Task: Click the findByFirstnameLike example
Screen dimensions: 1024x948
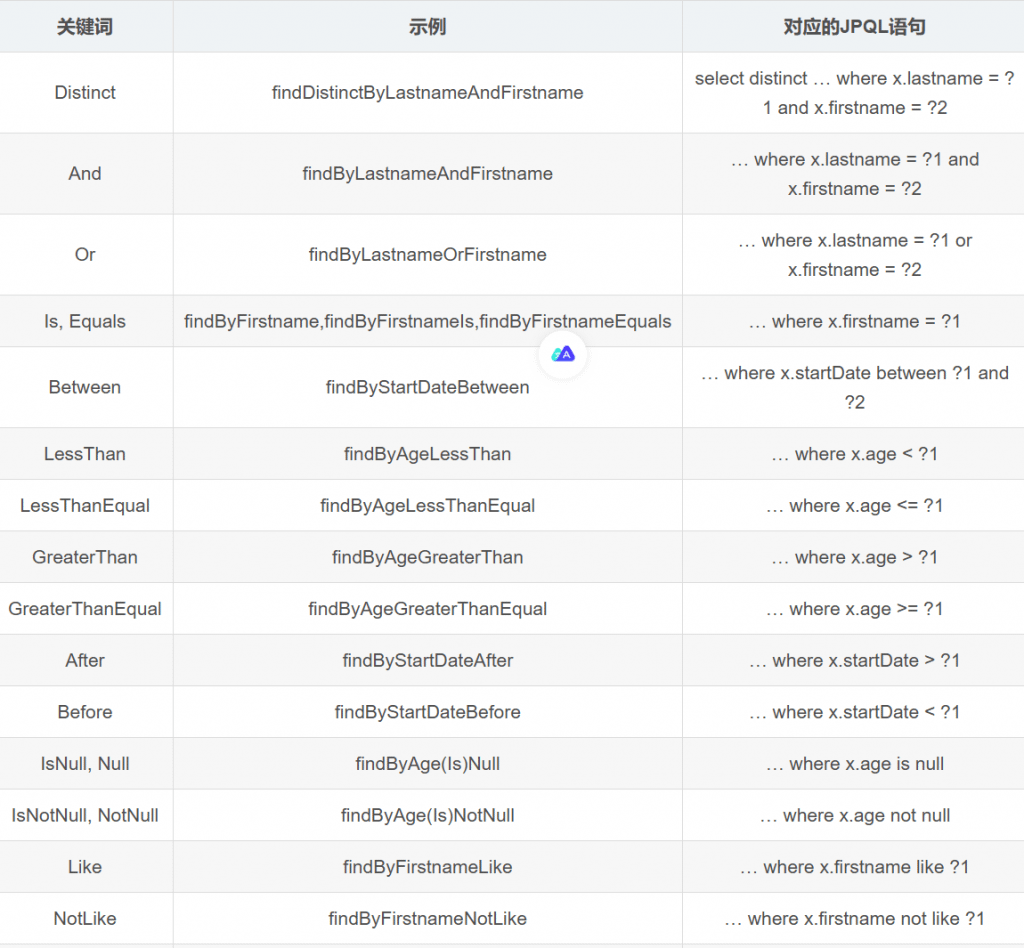Action: coord(427,867)
